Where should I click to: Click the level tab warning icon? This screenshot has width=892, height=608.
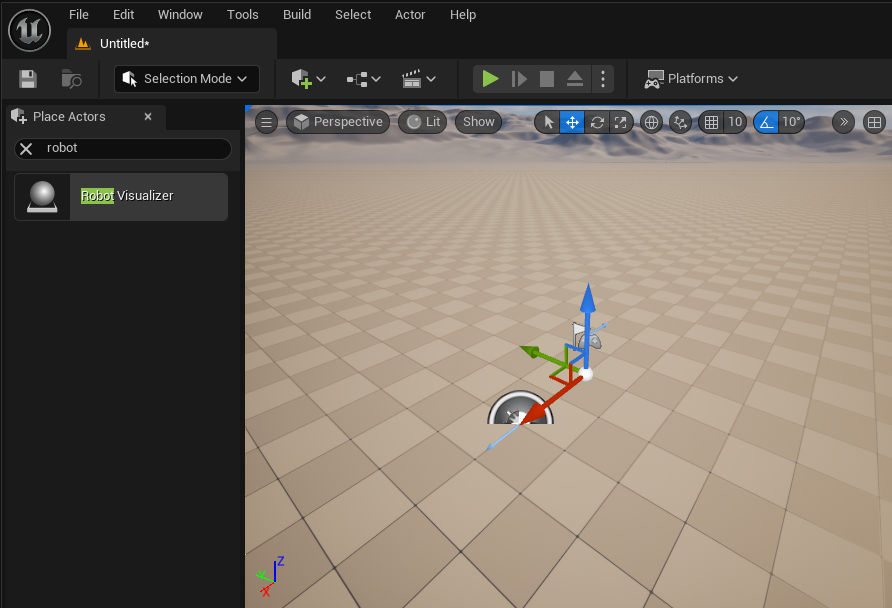[83, 44]
